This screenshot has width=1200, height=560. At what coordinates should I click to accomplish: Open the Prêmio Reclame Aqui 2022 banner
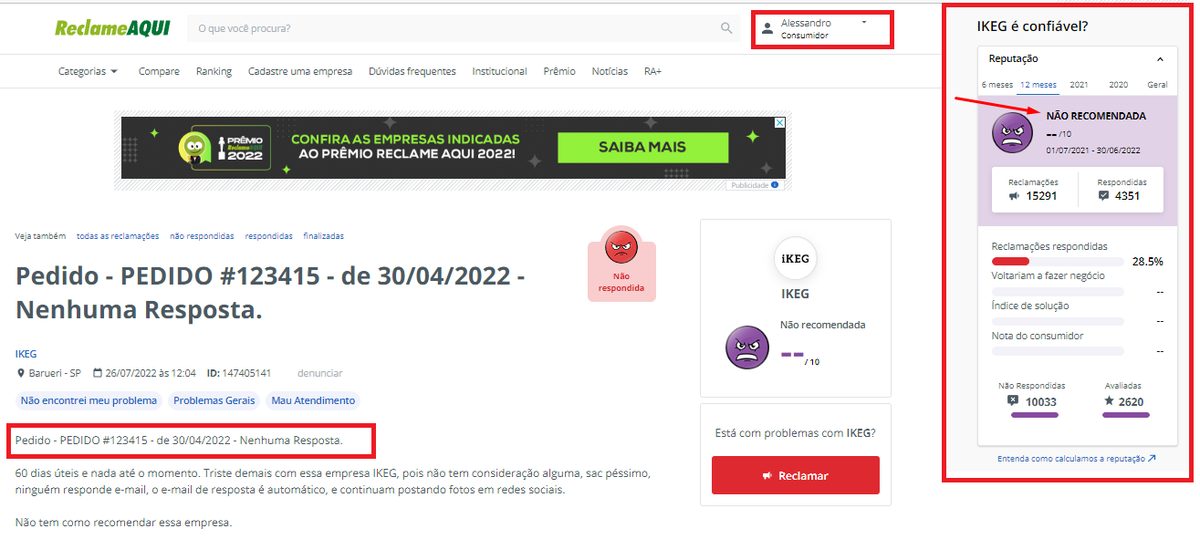pyautogui.click(x=454, y=147)
